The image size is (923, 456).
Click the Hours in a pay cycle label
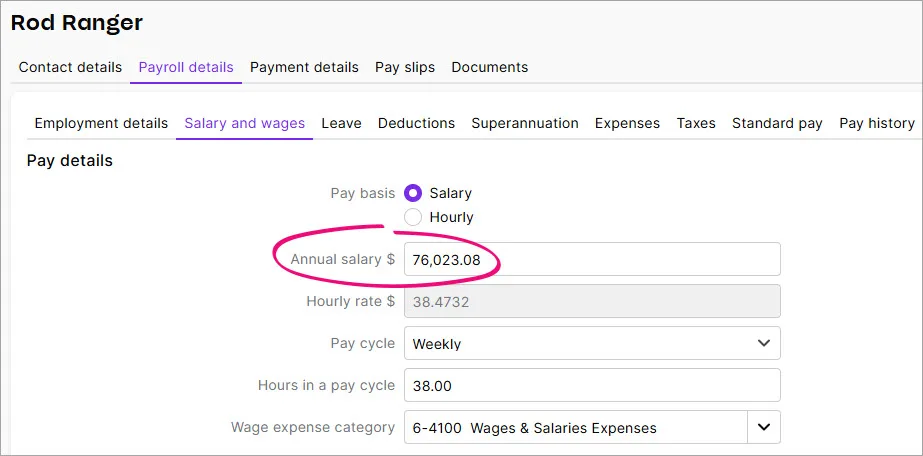[x=327, y=385]
